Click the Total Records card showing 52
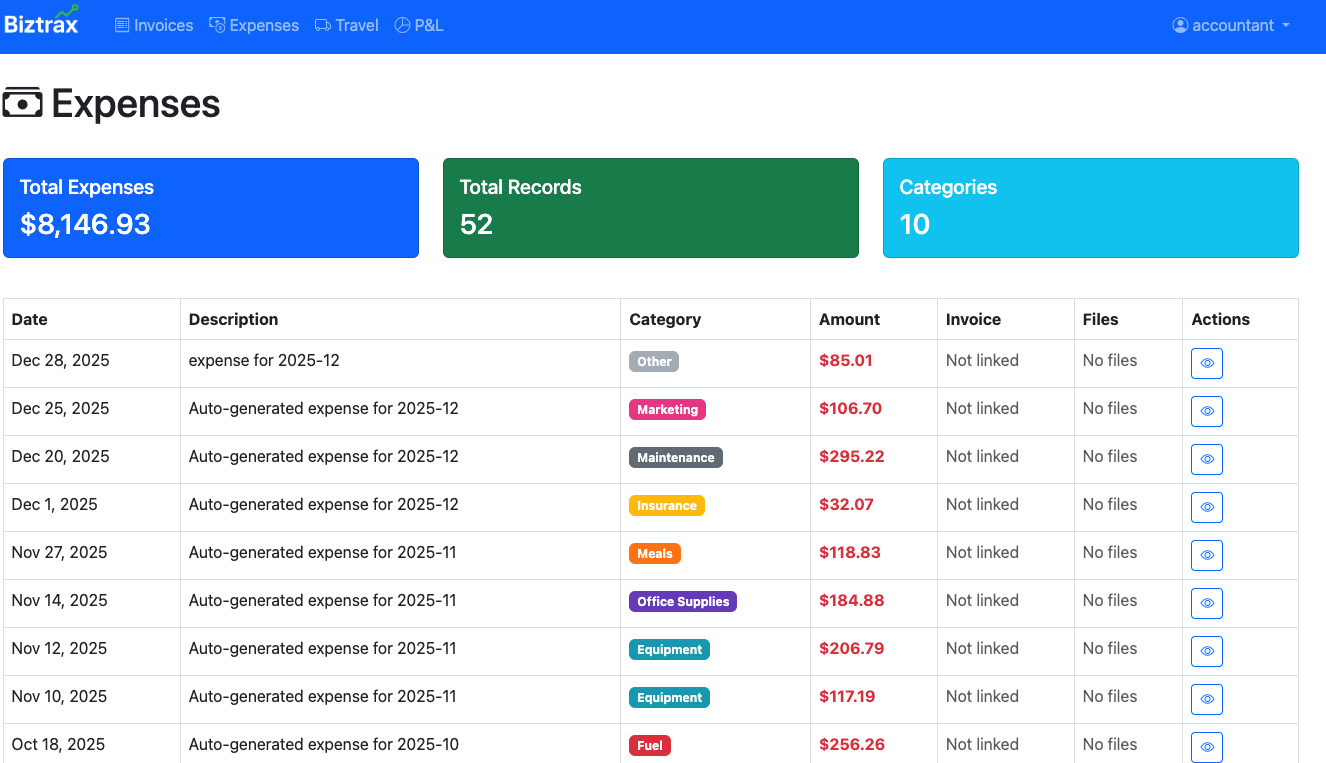Viewport: 1326px width, 763px height. point(651,207)
